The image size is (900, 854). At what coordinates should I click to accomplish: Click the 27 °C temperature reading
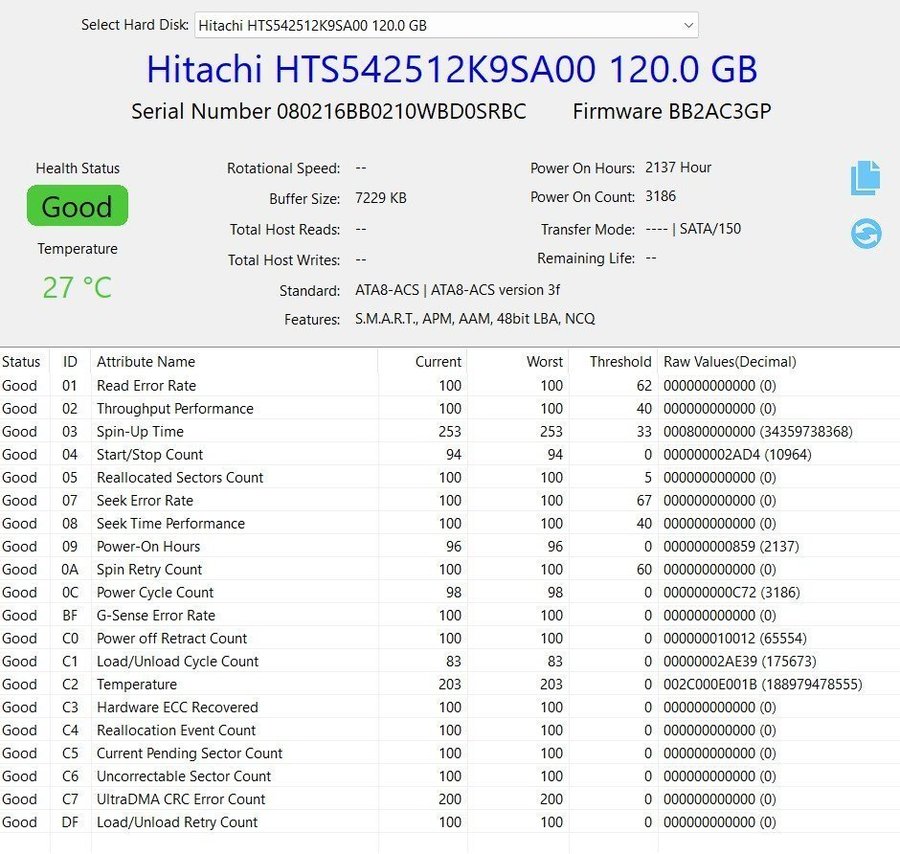click(x=77, y=288)
